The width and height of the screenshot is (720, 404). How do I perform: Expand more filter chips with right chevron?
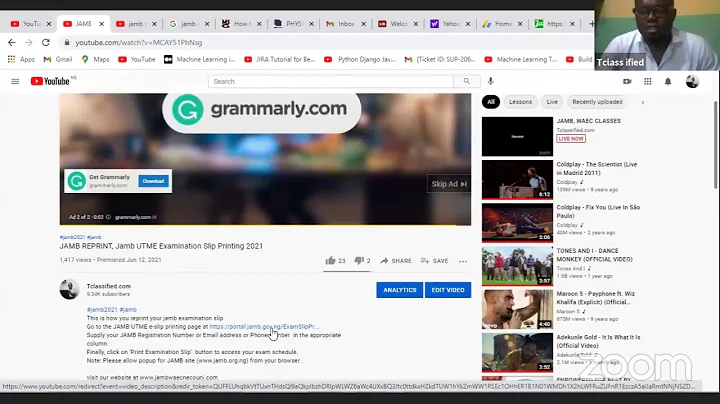642,102
